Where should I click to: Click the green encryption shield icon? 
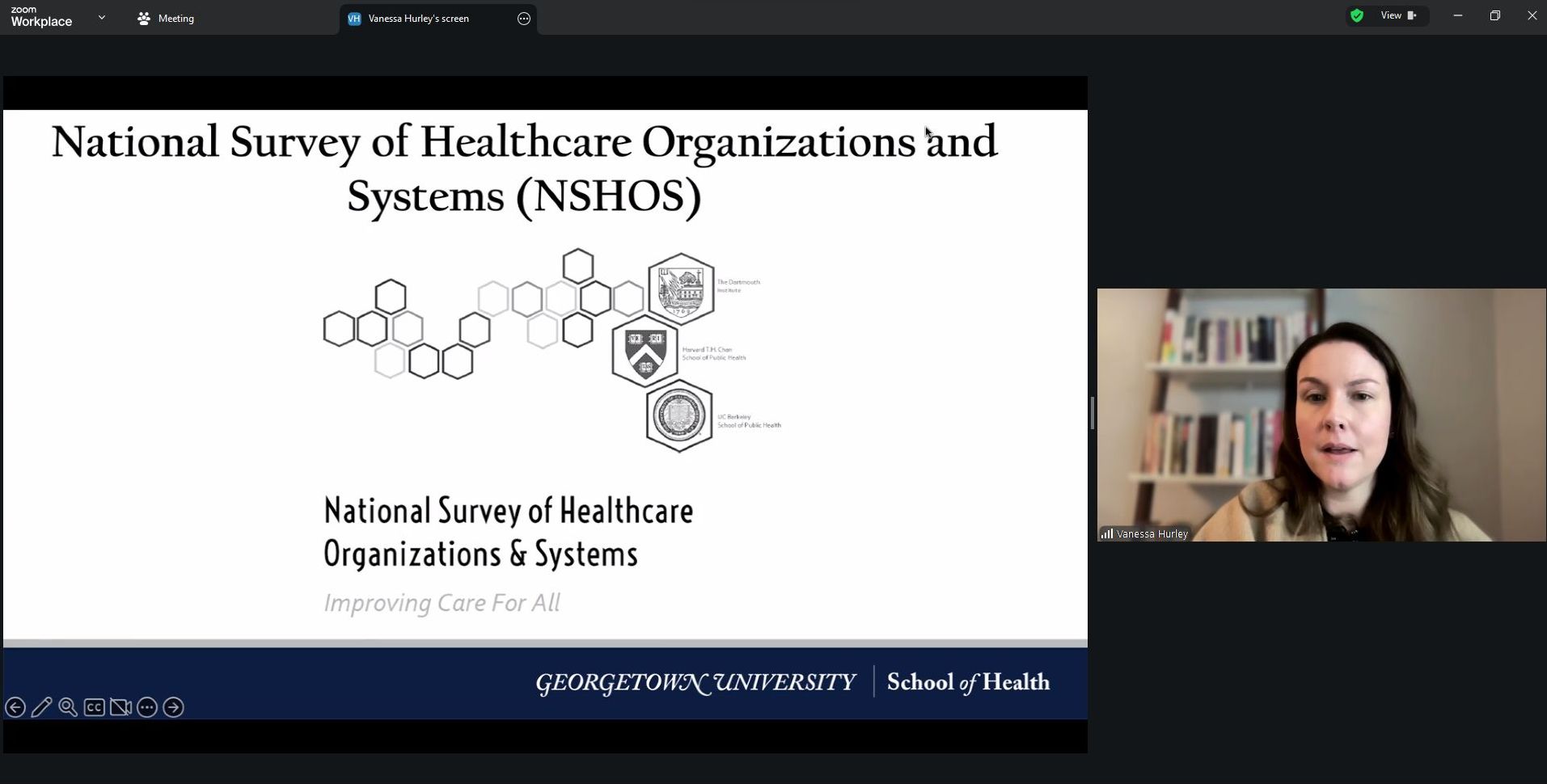coord(1357,15)
